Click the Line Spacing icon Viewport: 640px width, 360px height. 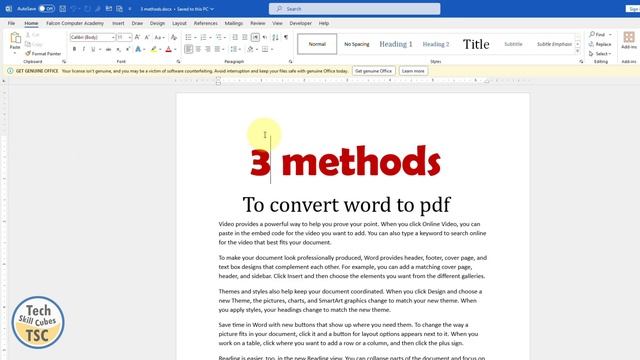(233, 49)
